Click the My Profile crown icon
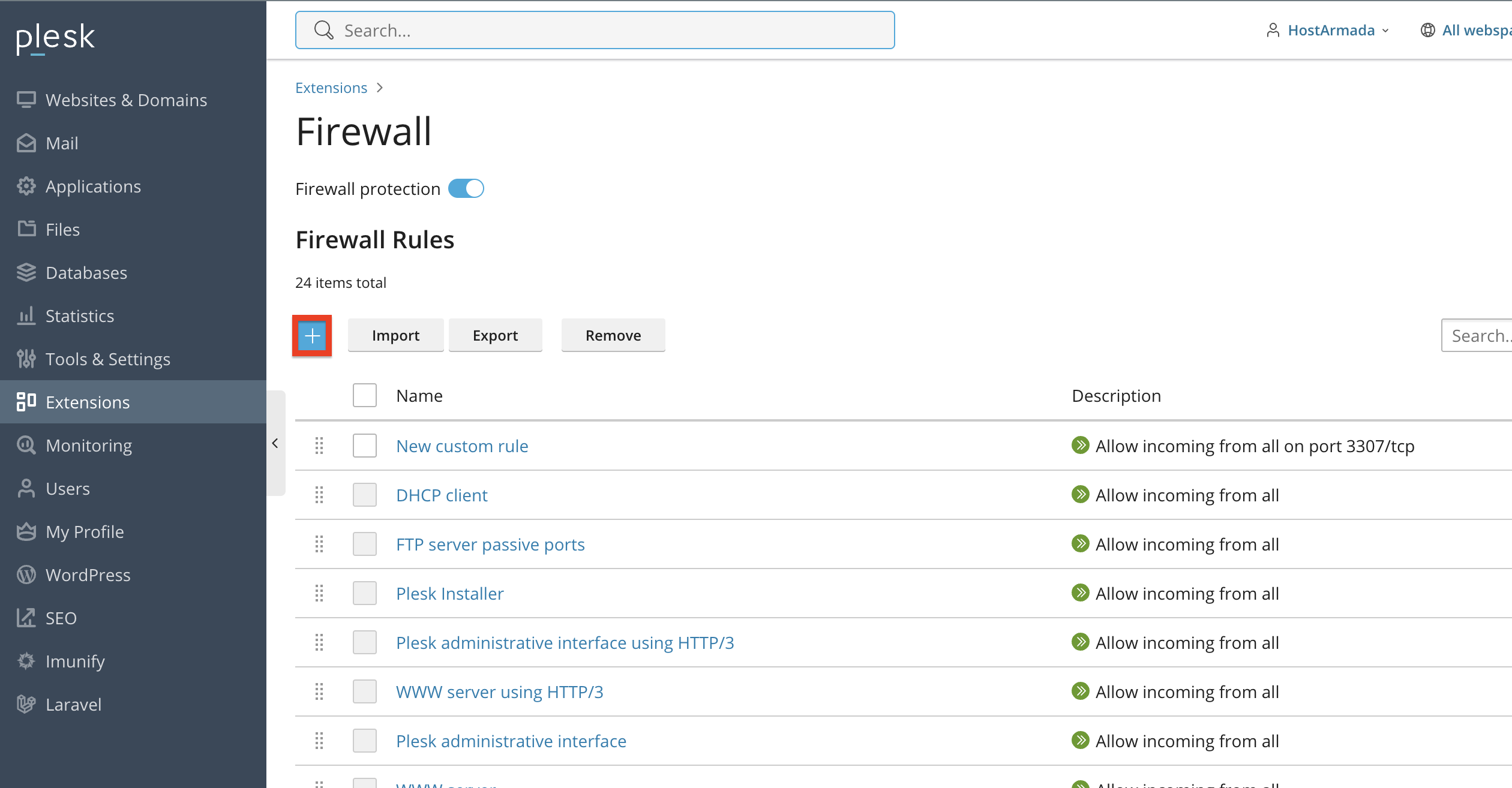 pos(26,531)
